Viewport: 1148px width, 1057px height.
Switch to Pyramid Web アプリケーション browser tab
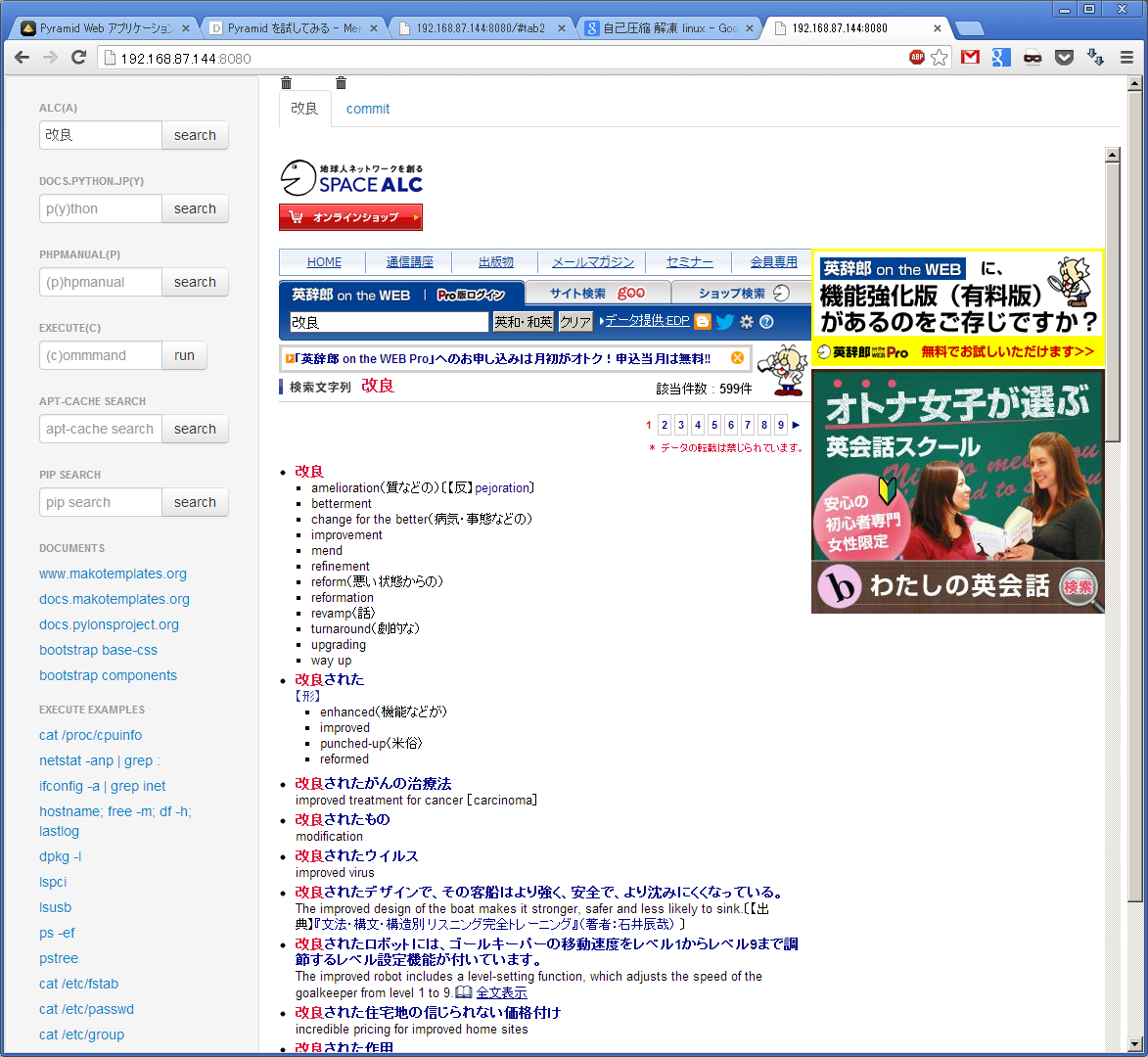coord(105,27)
